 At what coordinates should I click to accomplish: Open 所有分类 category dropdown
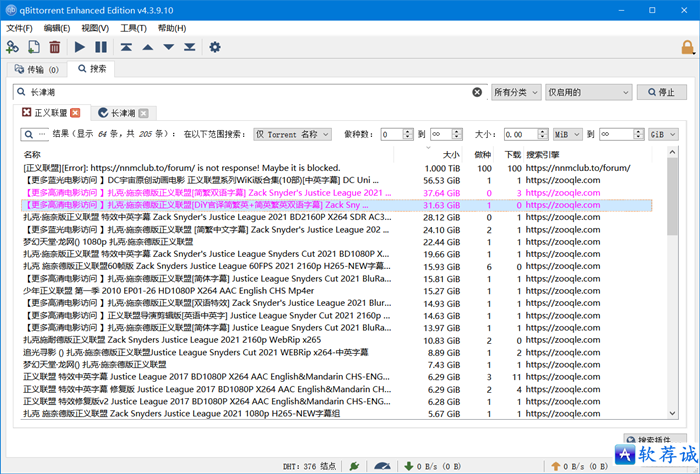(516, 92)
